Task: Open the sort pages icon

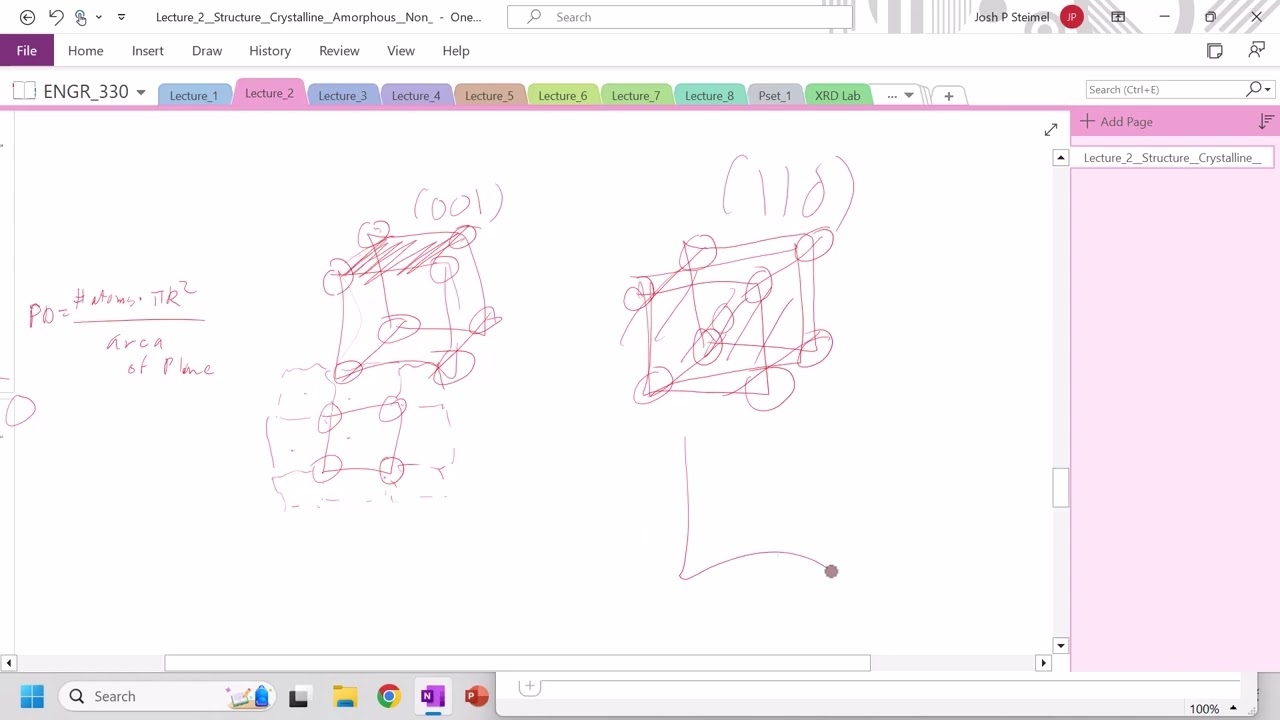Action: coord(1266,122)
